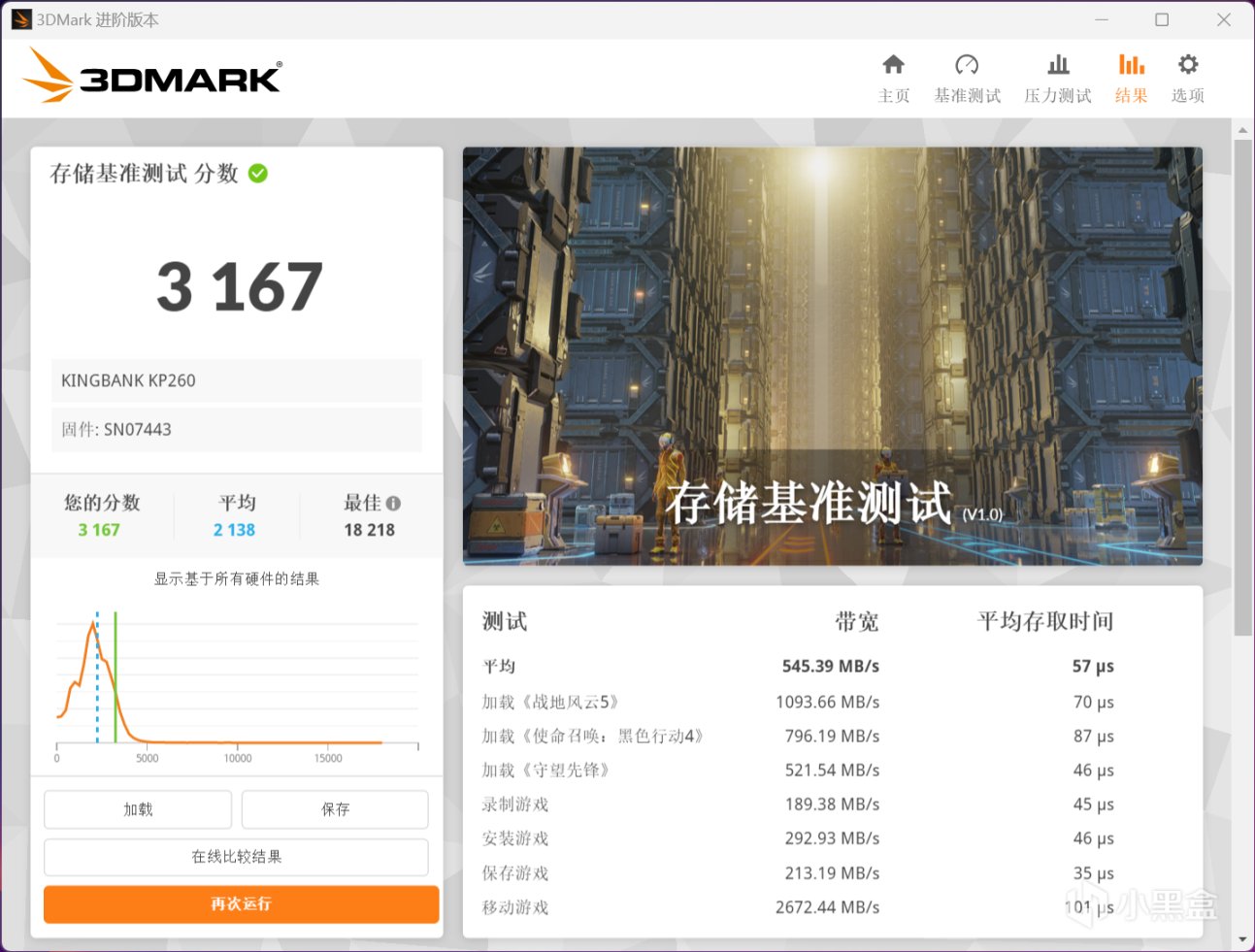
Task: Click the 压力测试 tab label
Action: 1058,95
